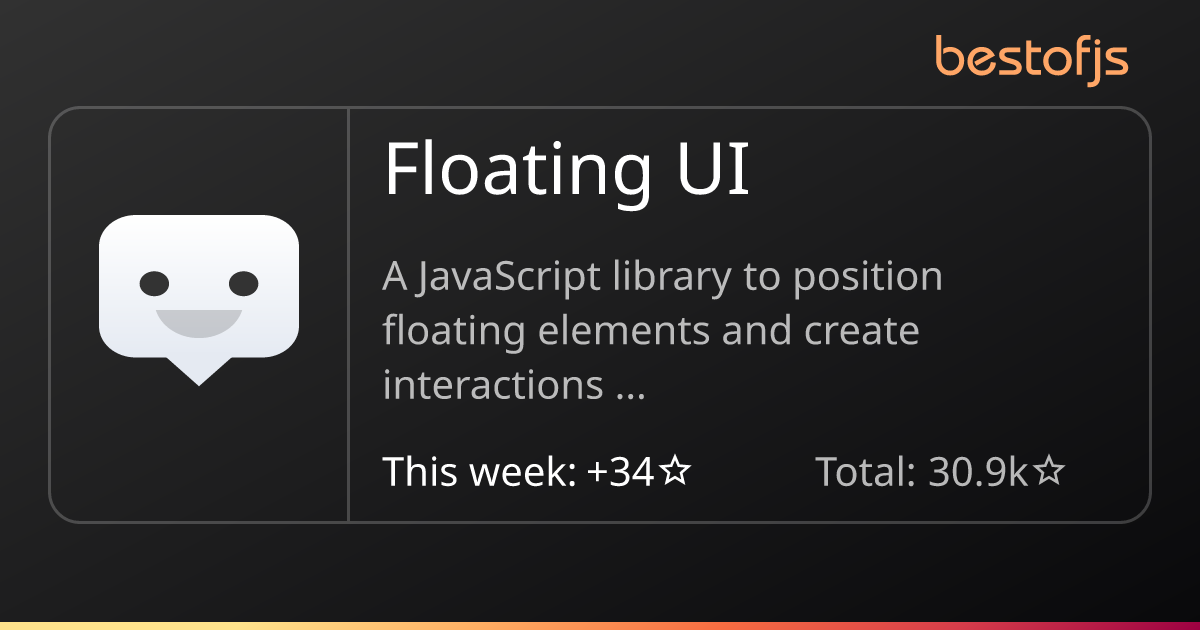This screenshot has height=630, width=1200.
Task: Click the "js" letters in bestofjs logo
Action: [1108, 60]
